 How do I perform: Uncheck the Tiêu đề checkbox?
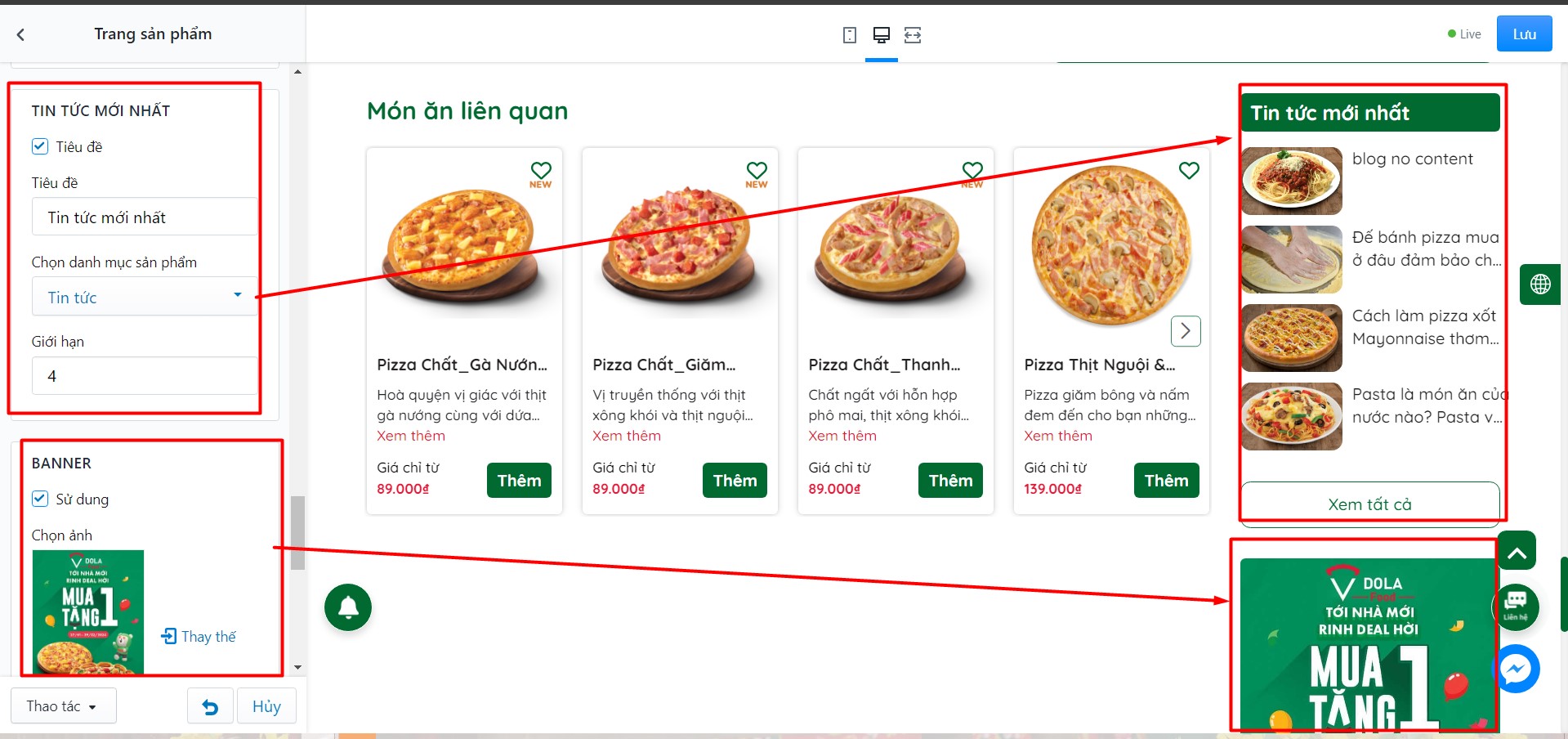[40, 146]
